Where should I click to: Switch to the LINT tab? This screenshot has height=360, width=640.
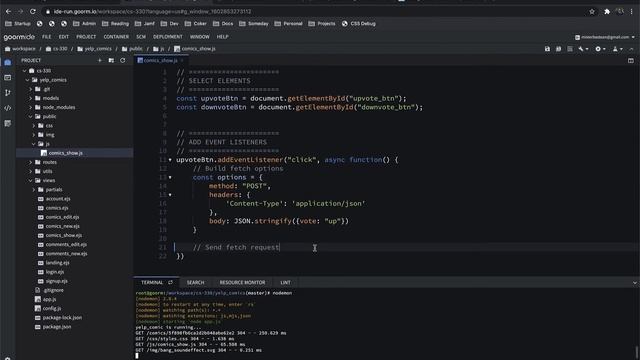pos(285,282)
